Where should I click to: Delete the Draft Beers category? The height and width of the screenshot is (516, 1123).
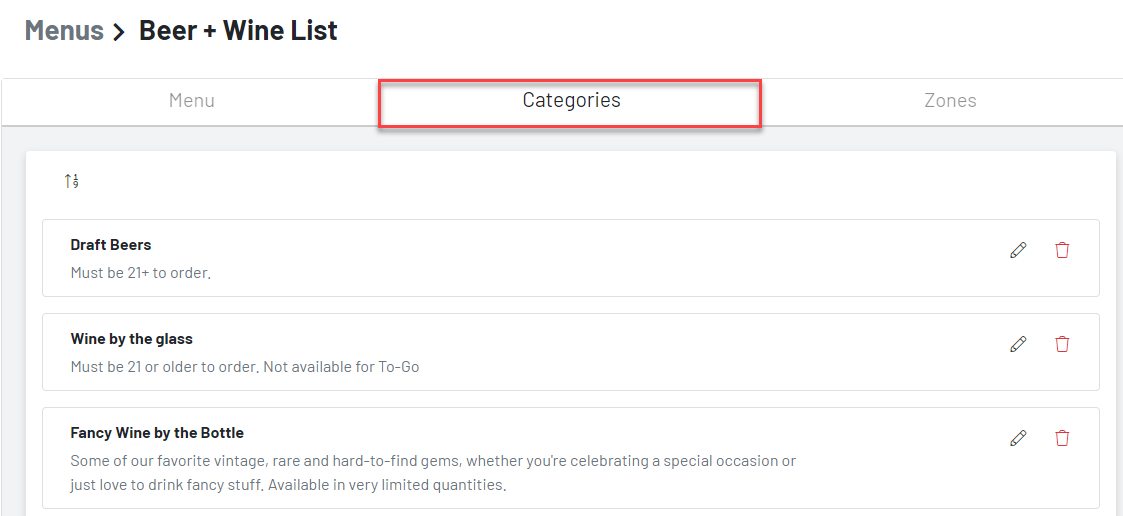pyautogui.click(x=1062, y=250)
